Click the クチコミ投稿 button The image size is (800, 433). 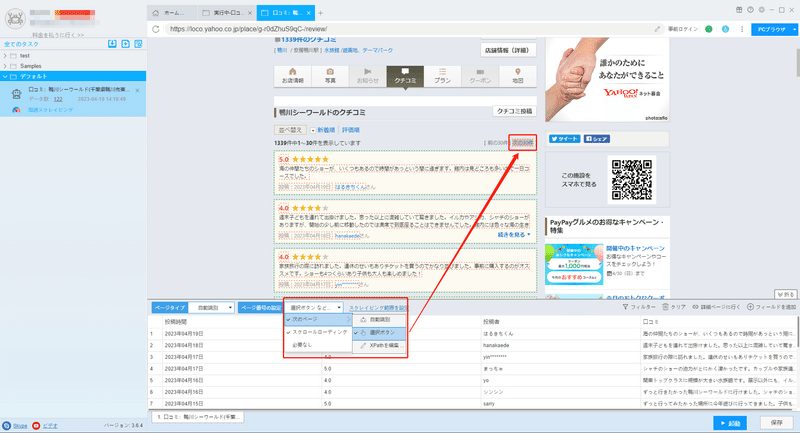coord(514,111)
